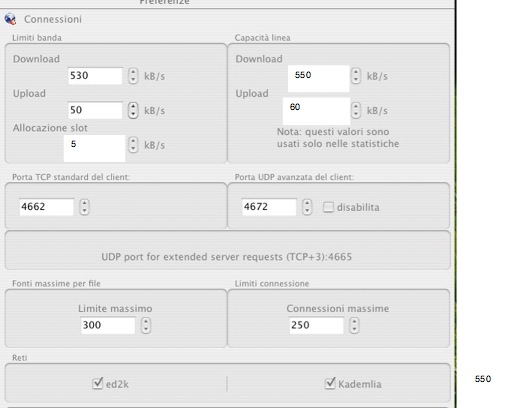Click stepper next to Connessioni massime 250
The width and height of the screenshot is (507, 408).
pyautogui.click(x=354, y=325)
